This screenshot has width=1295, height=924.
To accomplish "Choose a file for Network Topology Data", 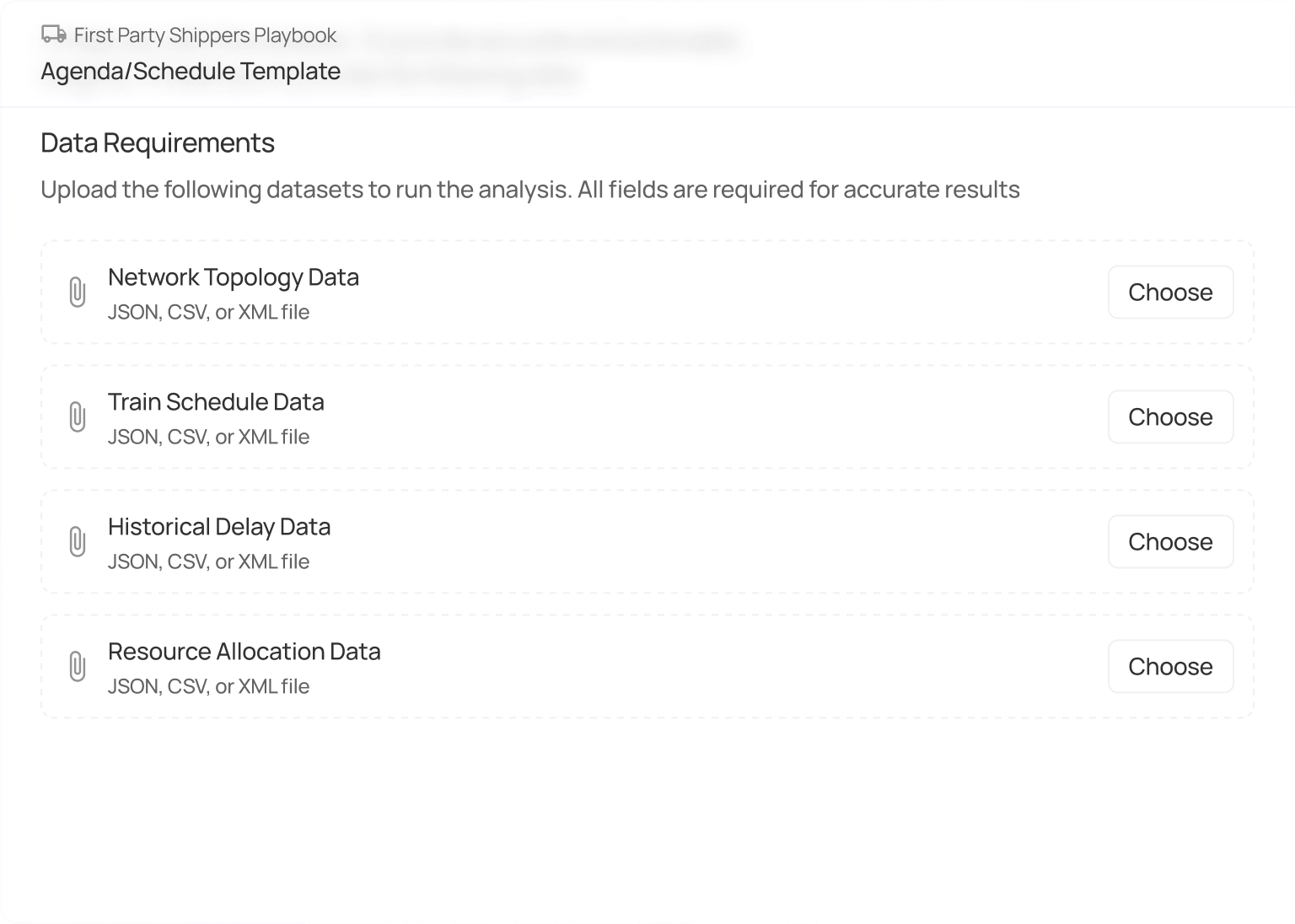I will [1170, 292].
